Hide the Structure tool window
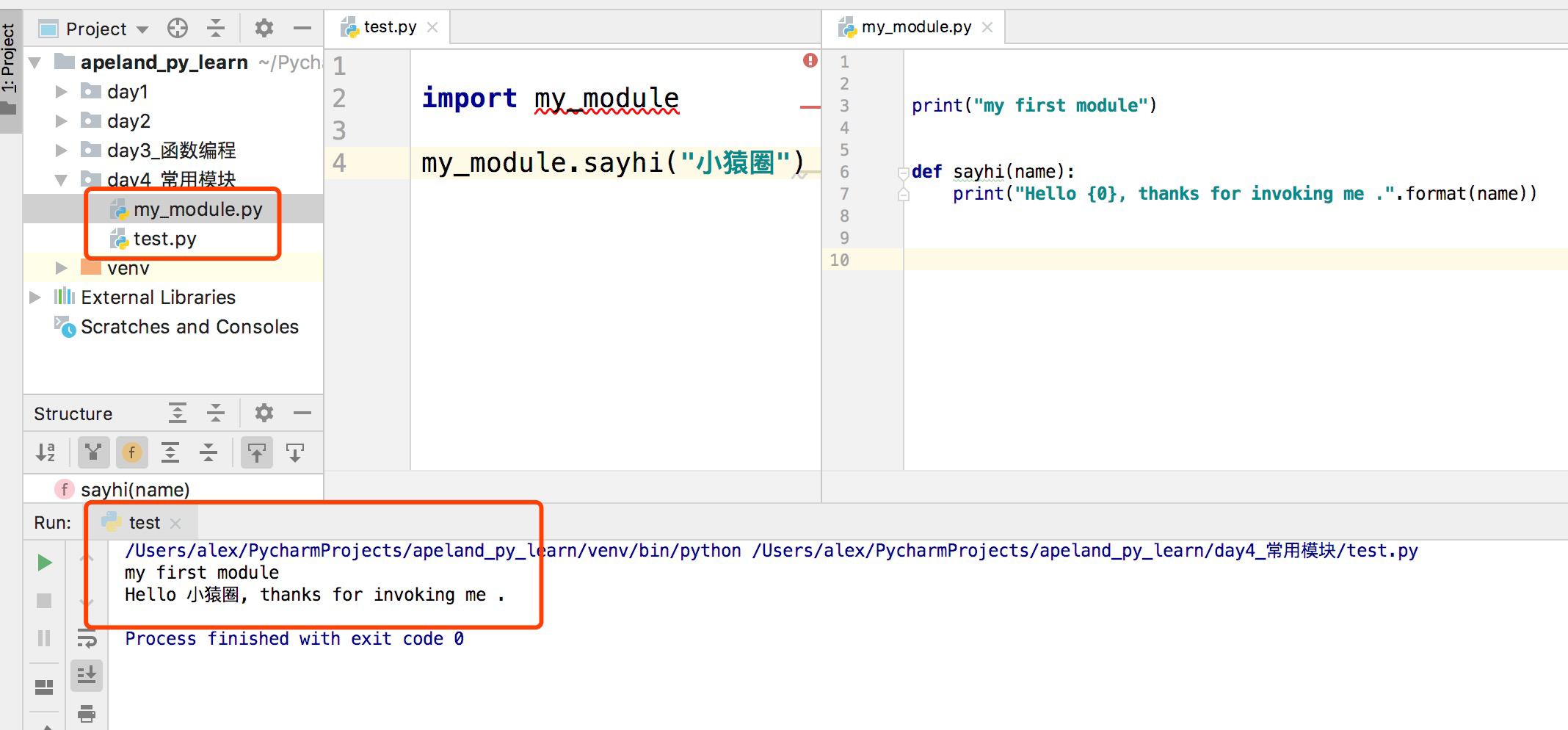 tap(302, 413)
